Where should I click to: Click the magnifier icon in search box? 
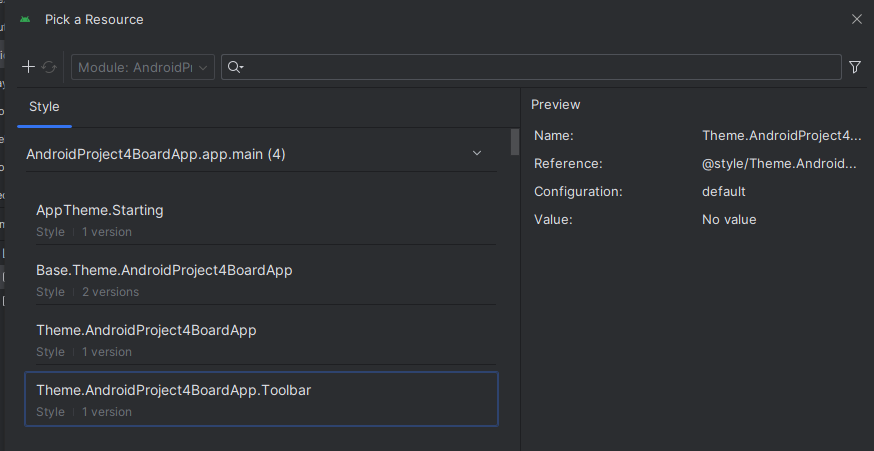point(235,67)
